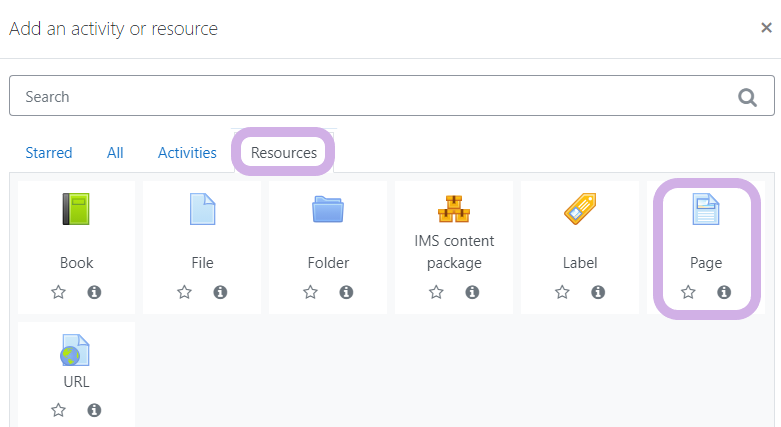Choose the File resource icon
This screenshot has height=427, width=781.
[202, 209]
